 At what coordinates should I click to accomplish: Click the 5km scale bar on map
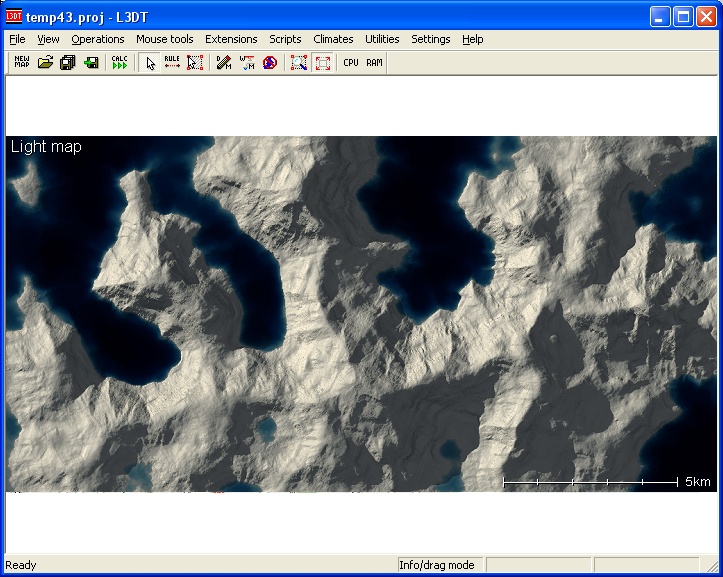pyautogui.click(x=590, y=482)
